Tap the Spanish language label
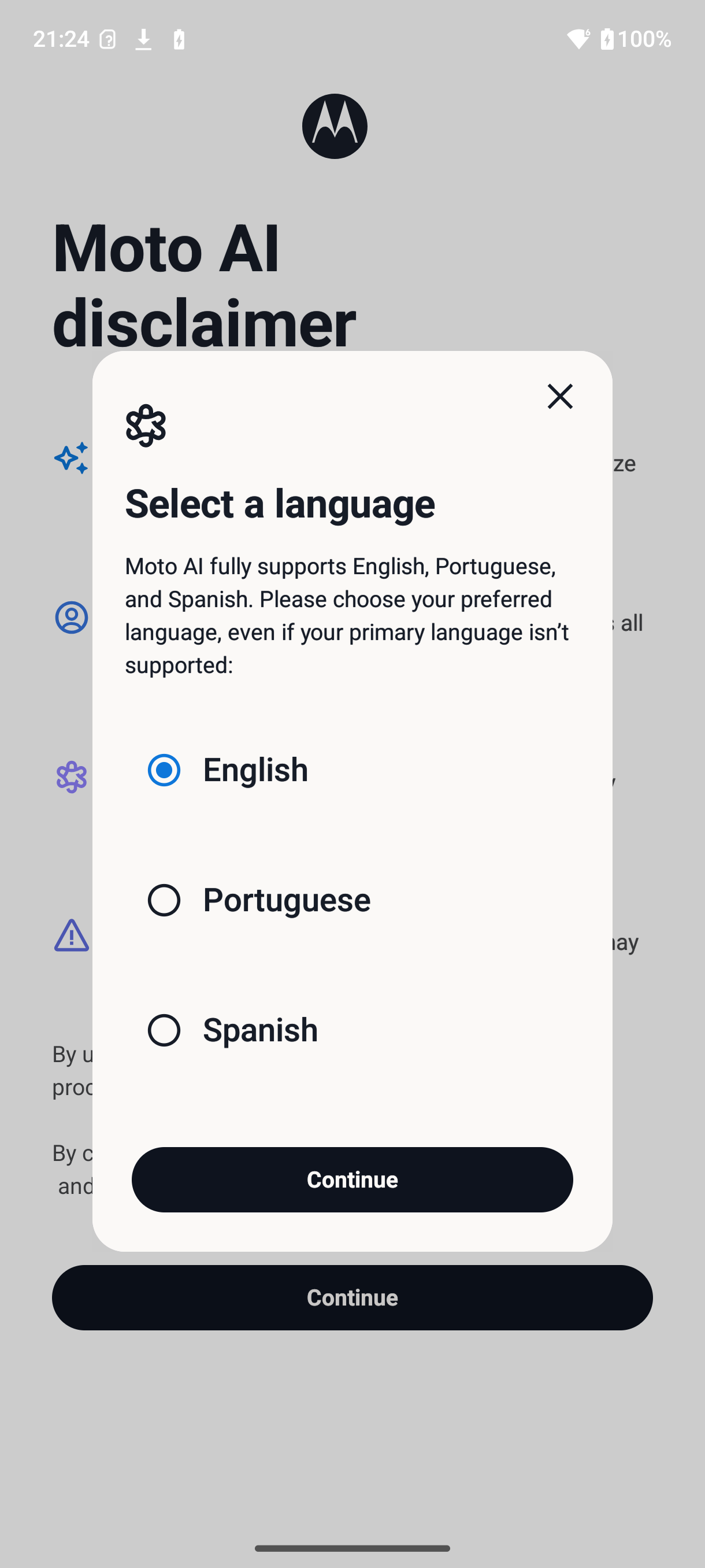The height and width of the screenshot is (1568, 705). point(261,1030)
